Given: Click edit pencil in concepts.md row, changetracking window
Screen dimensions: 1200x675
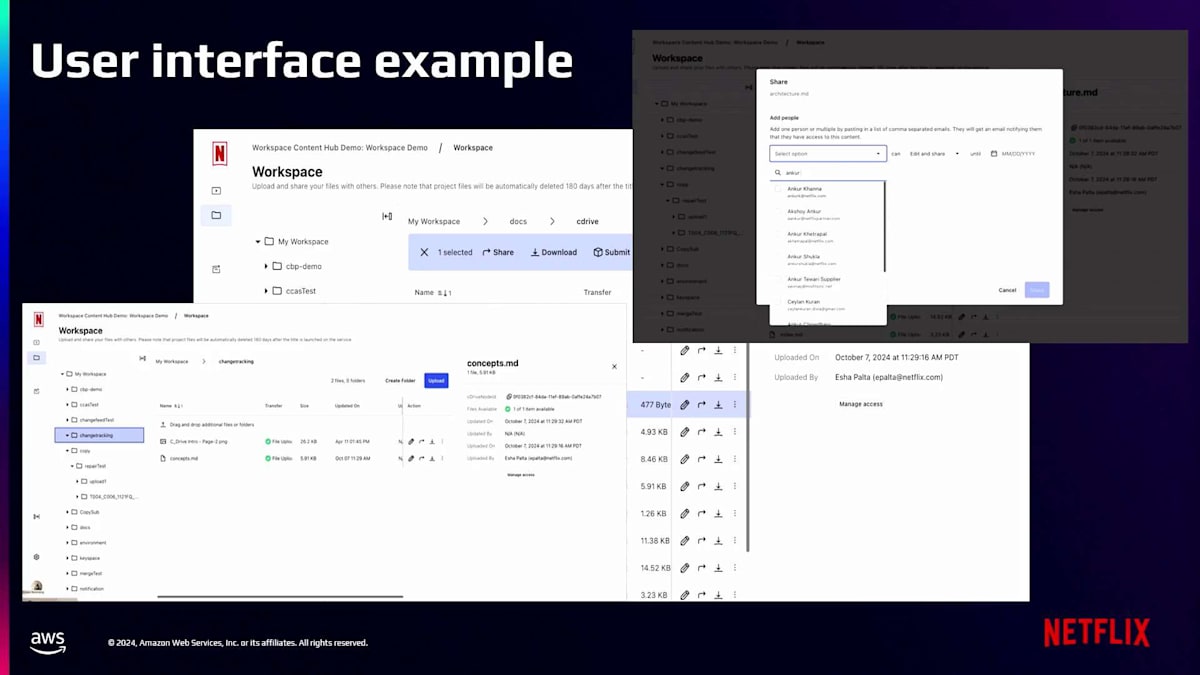Looking at the screenshot, I should click(x=411, y=458).
